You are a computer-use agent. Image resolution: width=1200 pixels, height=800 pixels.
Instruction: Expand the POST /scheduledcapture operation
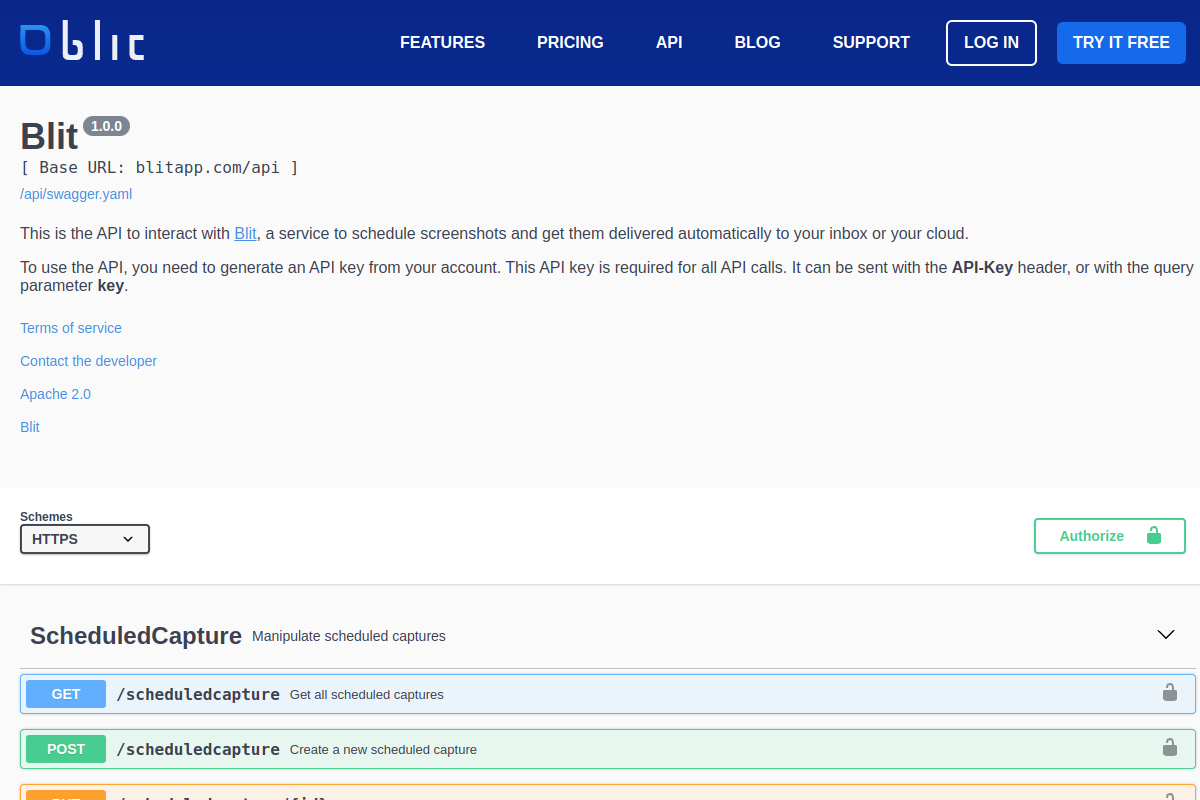point(607,749)
